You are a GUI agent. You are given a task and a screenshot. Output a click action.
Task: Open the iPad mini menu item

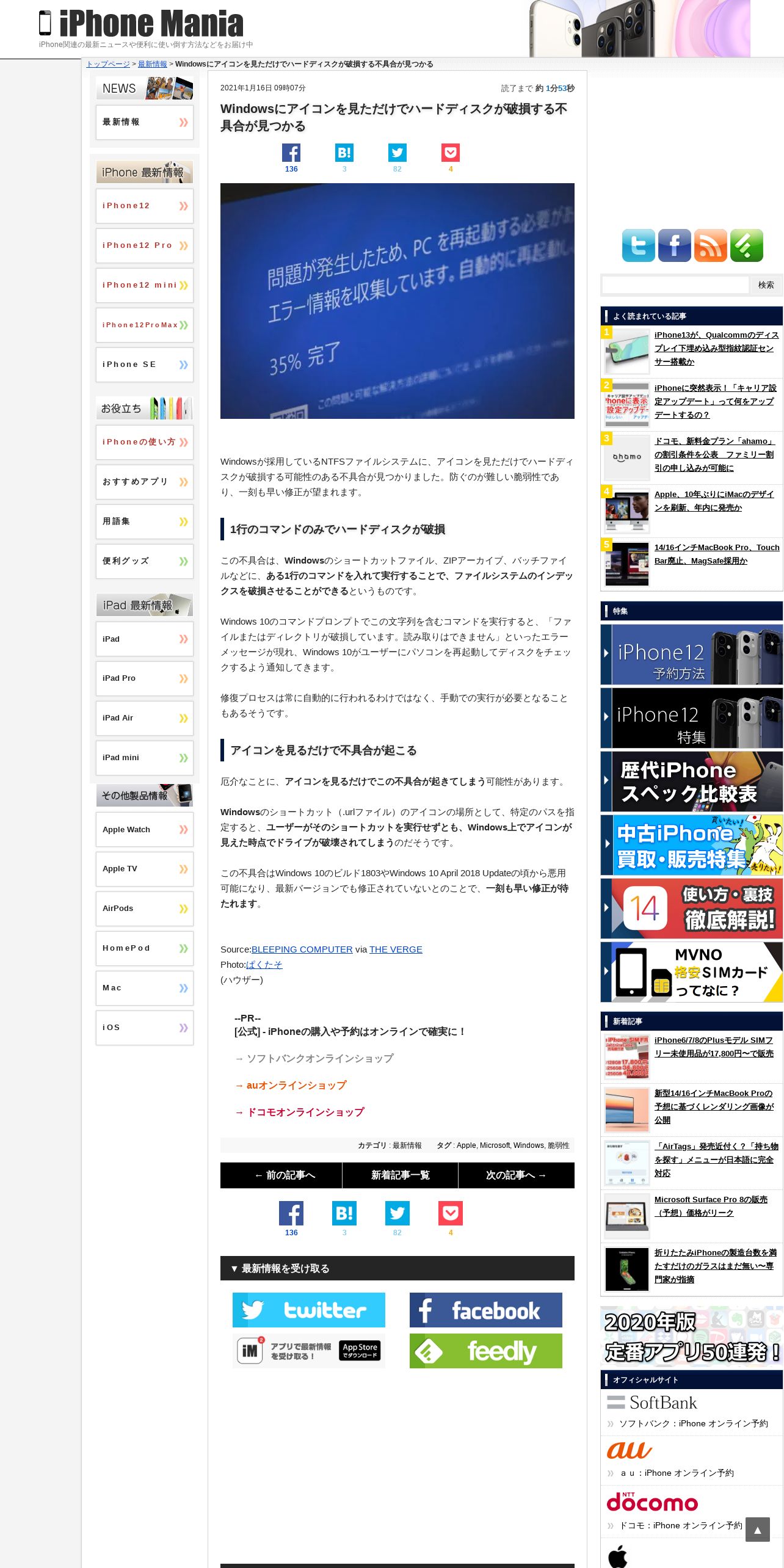[145, 758]
